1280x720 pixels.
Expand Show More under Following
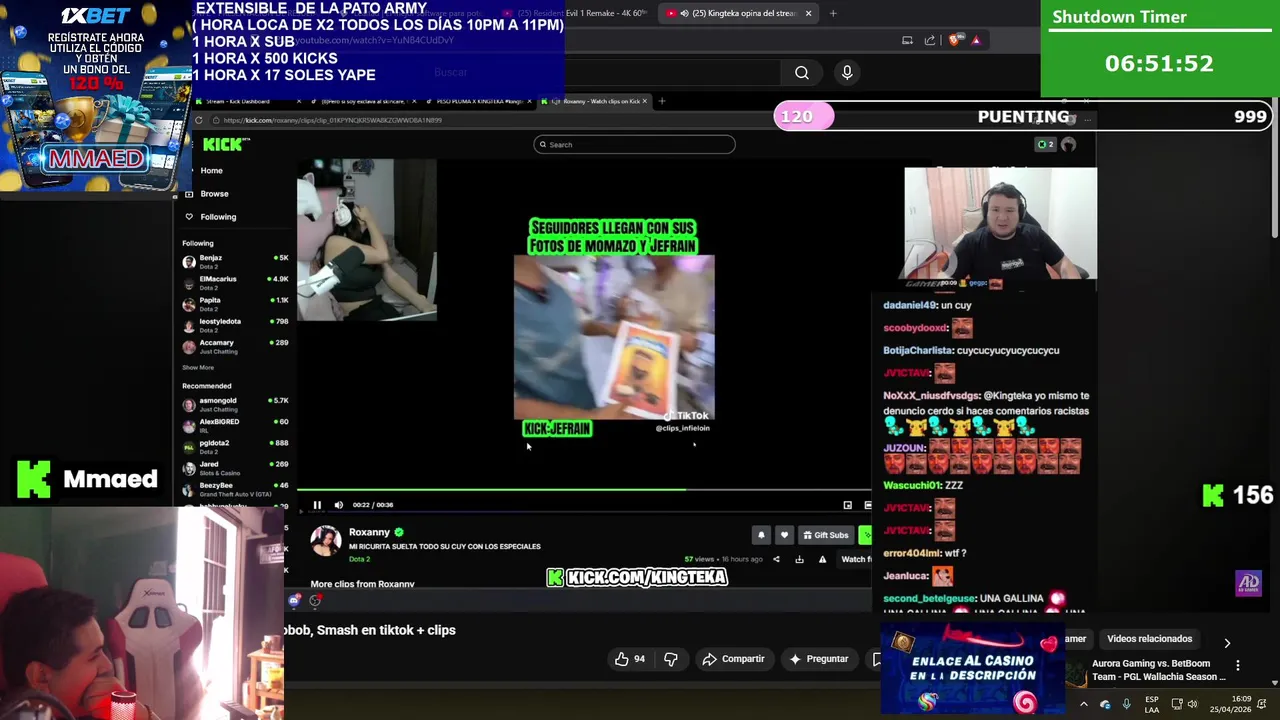coord(198,367)
